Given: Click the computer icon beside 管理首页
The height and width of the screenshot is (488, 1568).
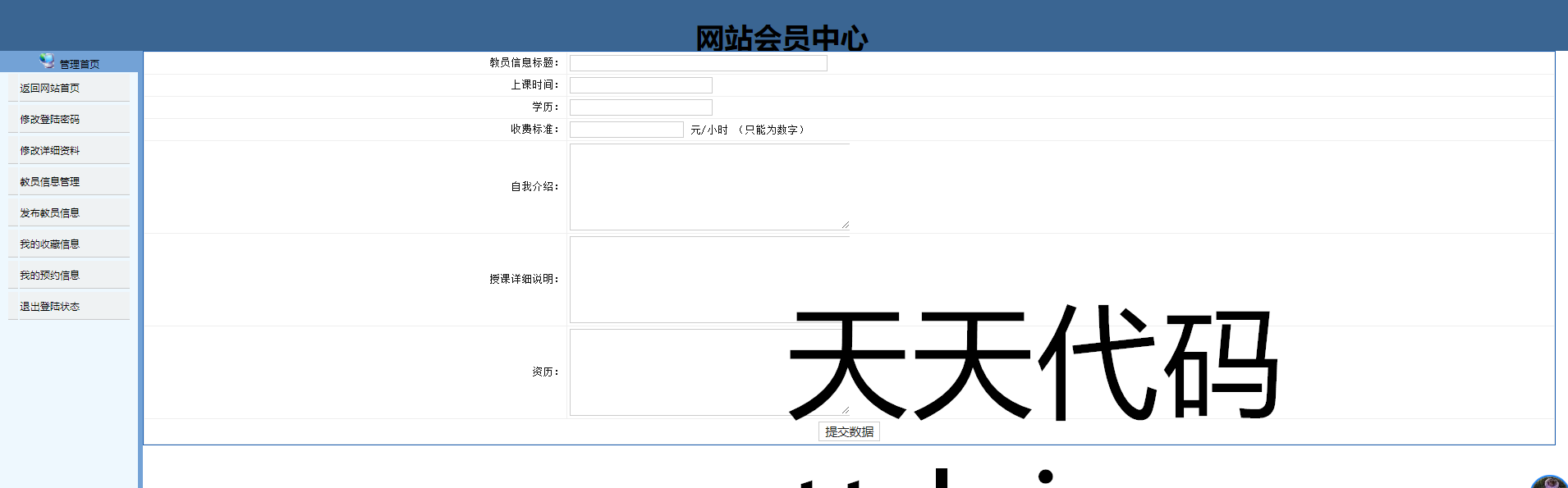Looking at the screenshot, I should [47, 62].
